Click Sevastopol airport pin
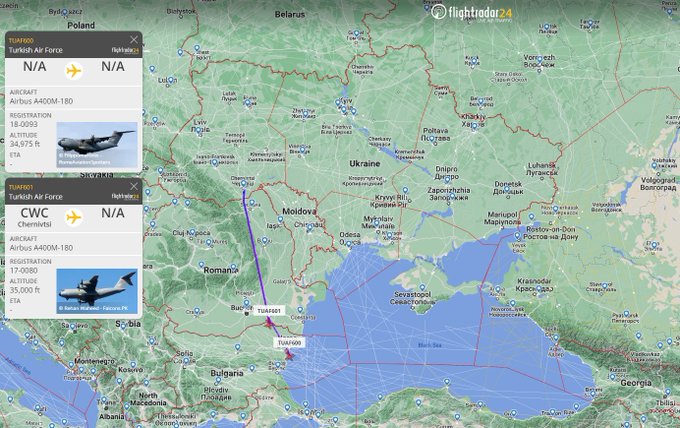The height and width of the screenshot is (428, 680). [x=422, y=287]
